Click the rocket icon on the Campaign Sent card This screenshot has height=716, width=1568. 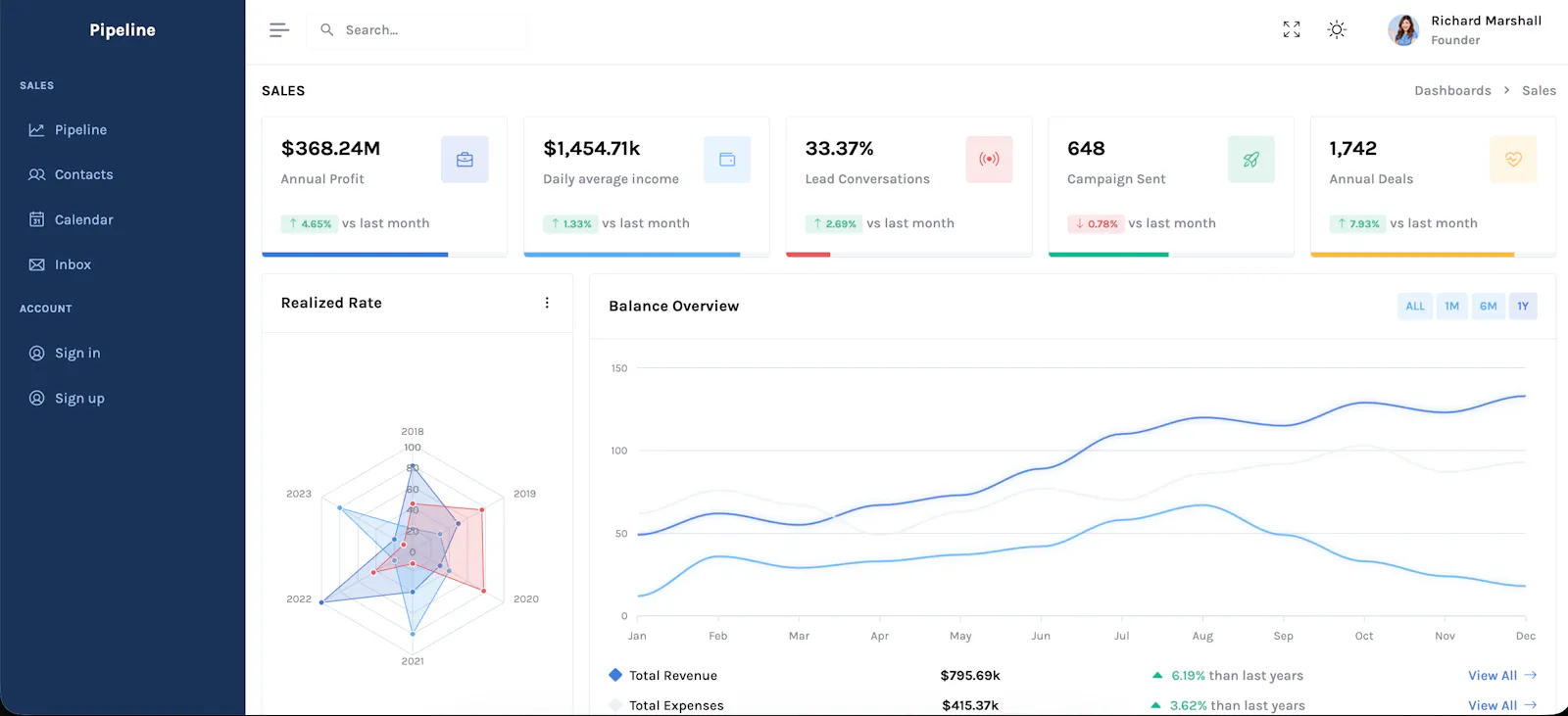[x=1251, y=160]
